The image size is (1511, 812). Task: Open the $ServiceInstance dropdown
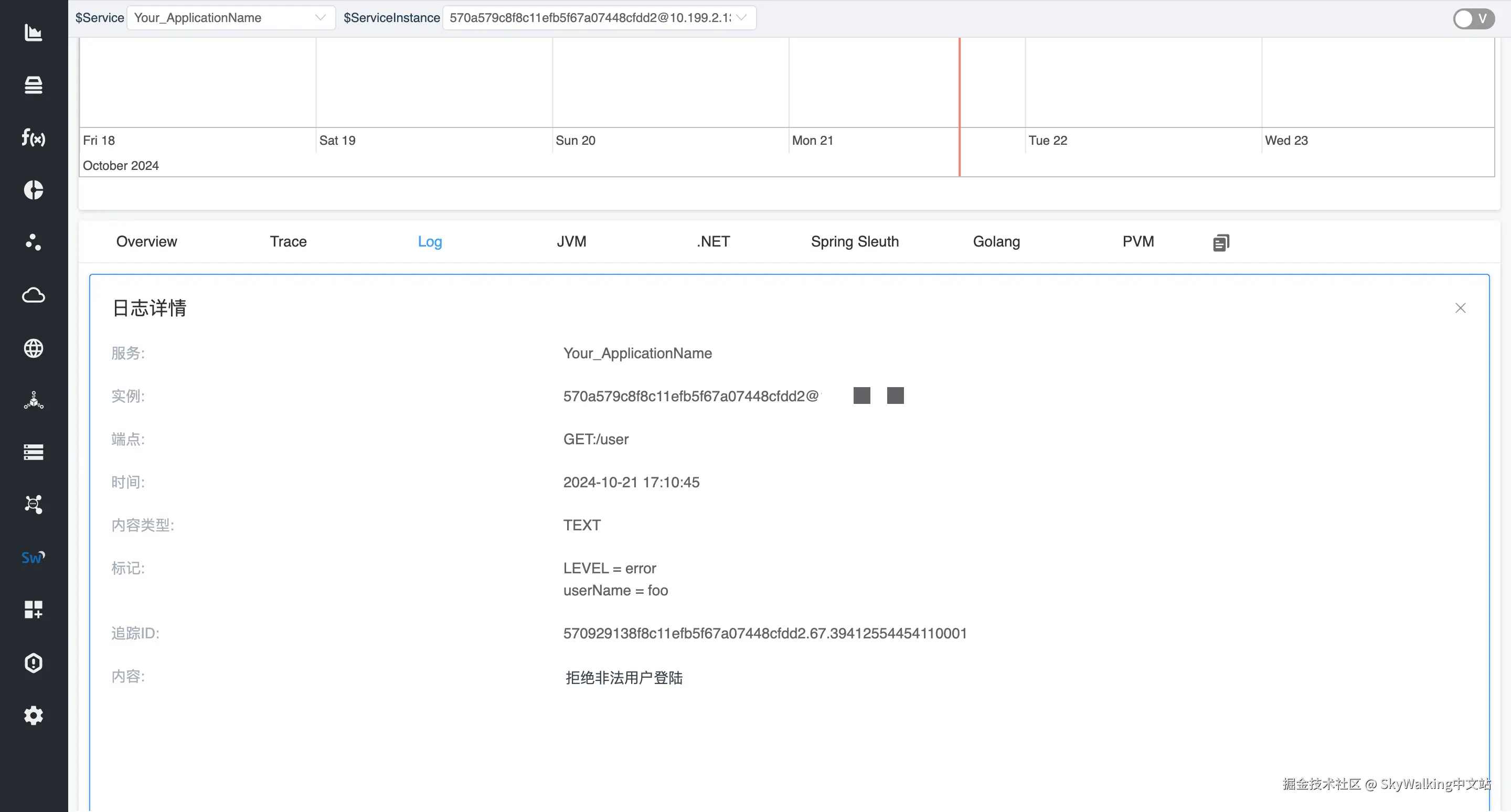[x=598, y=18]
